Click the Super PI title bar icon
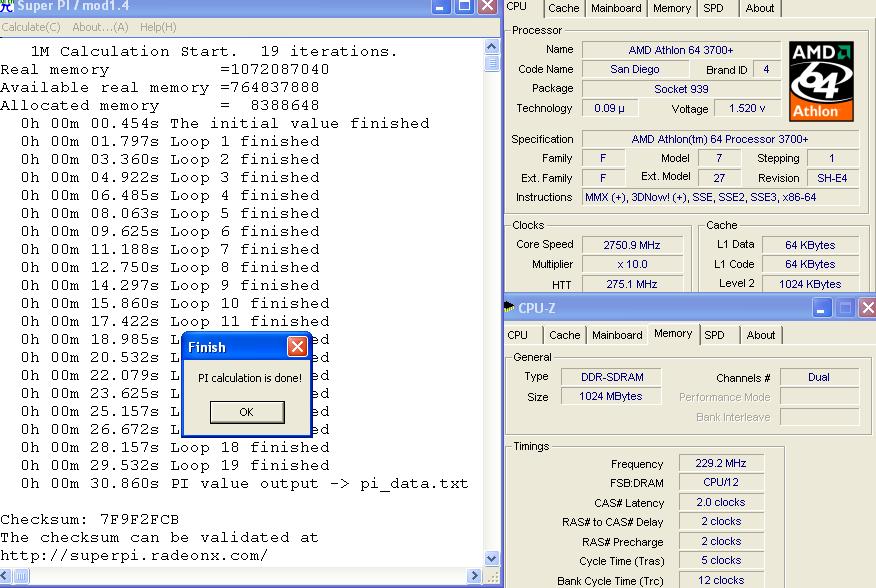This screenshot has height=588, width=876. [x=7, y=6]
